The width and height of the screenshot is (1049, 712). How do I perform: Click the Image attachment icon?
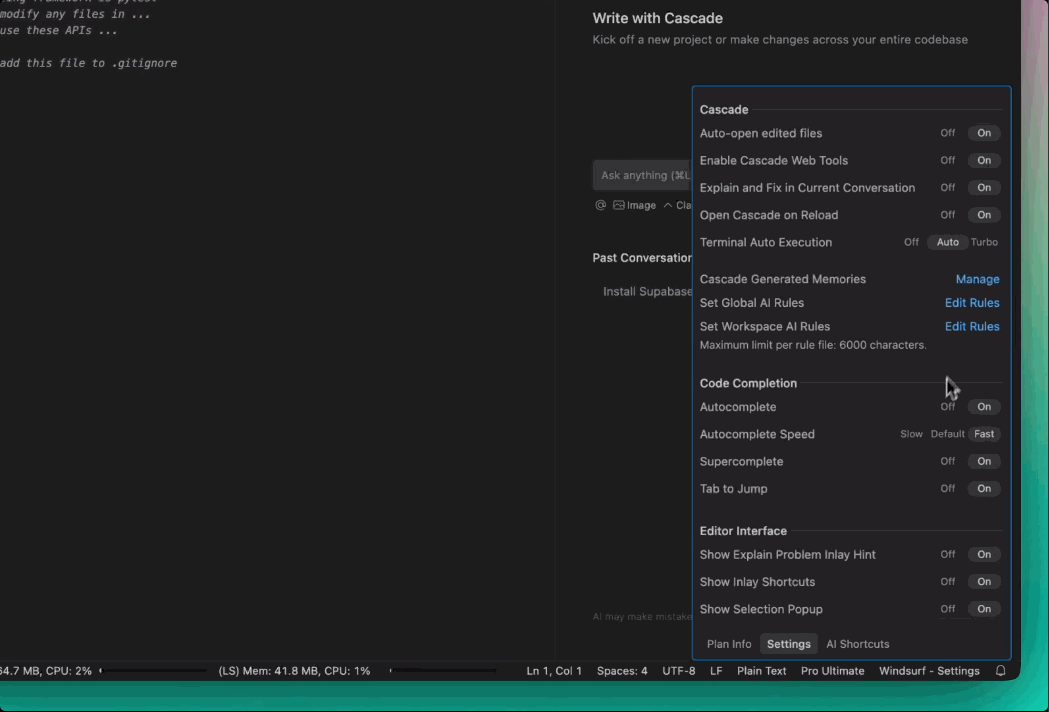634,205
